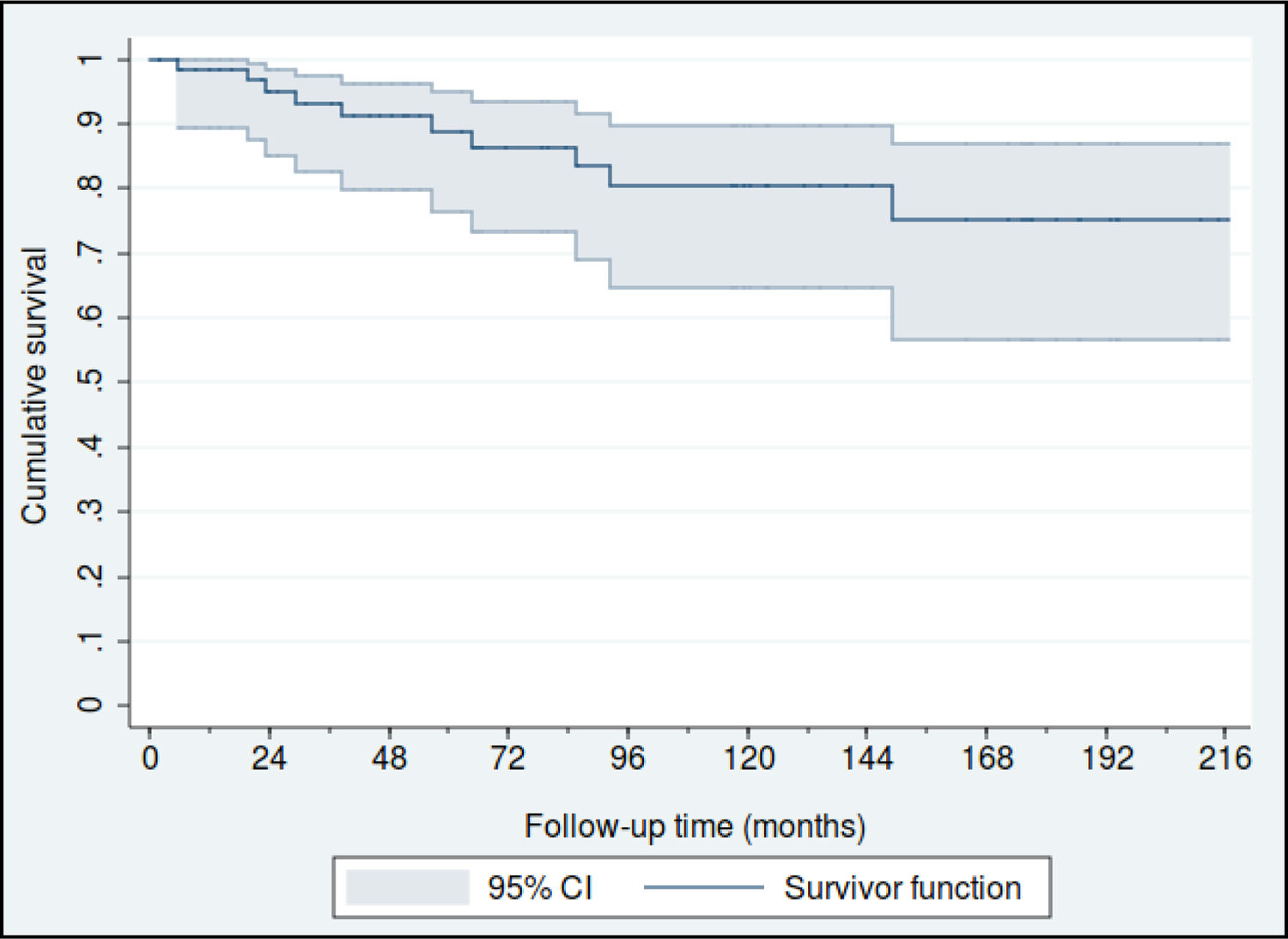This screenshot has height=939, width=1288.
Task: Click the x-axis tick label 216
Action: pos(1225,759)
